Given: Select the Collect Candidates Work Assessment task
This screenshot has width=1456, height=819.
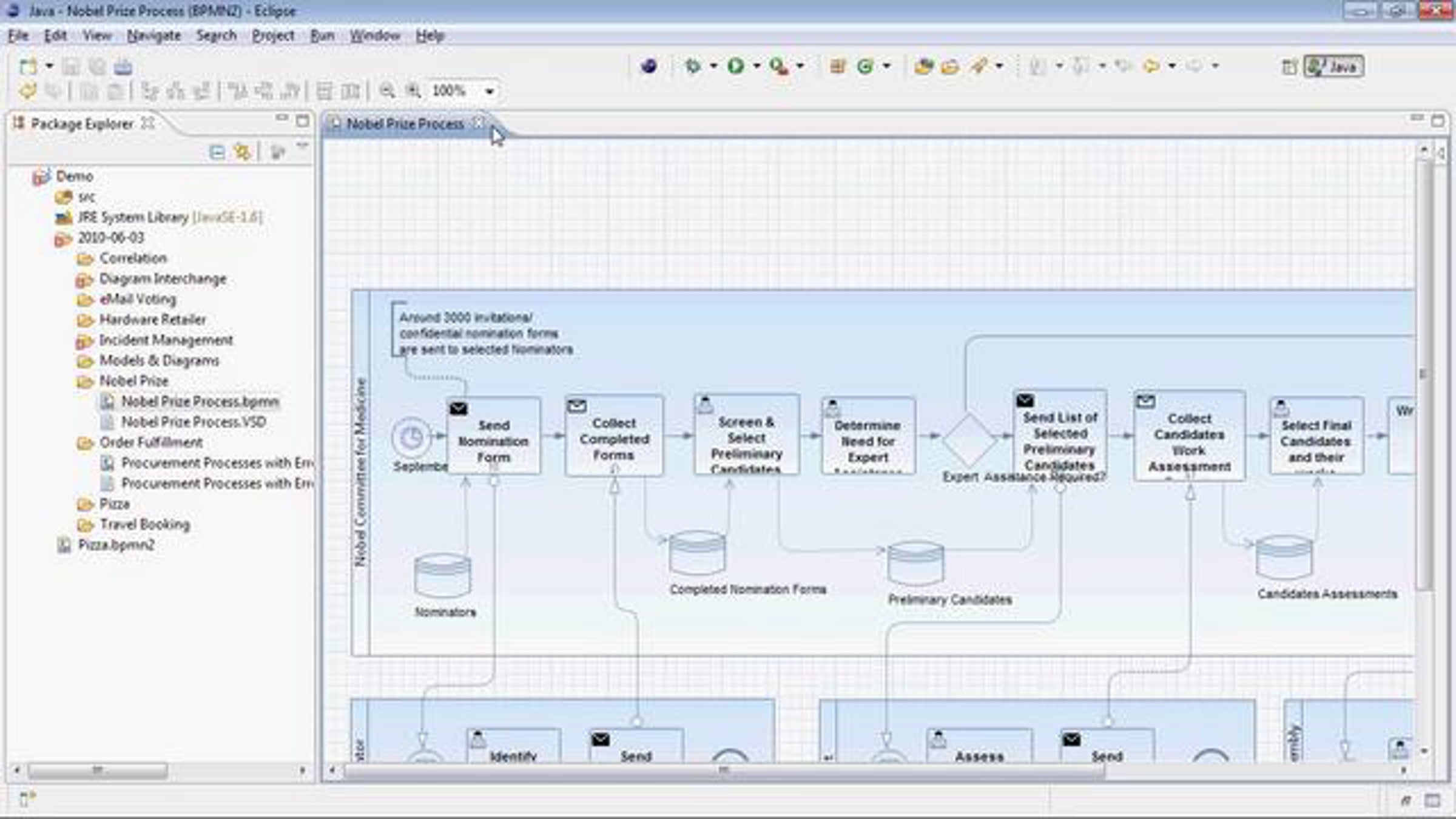Looking at the screenshot, I should pyautogui.click(x=1189, y=436).
